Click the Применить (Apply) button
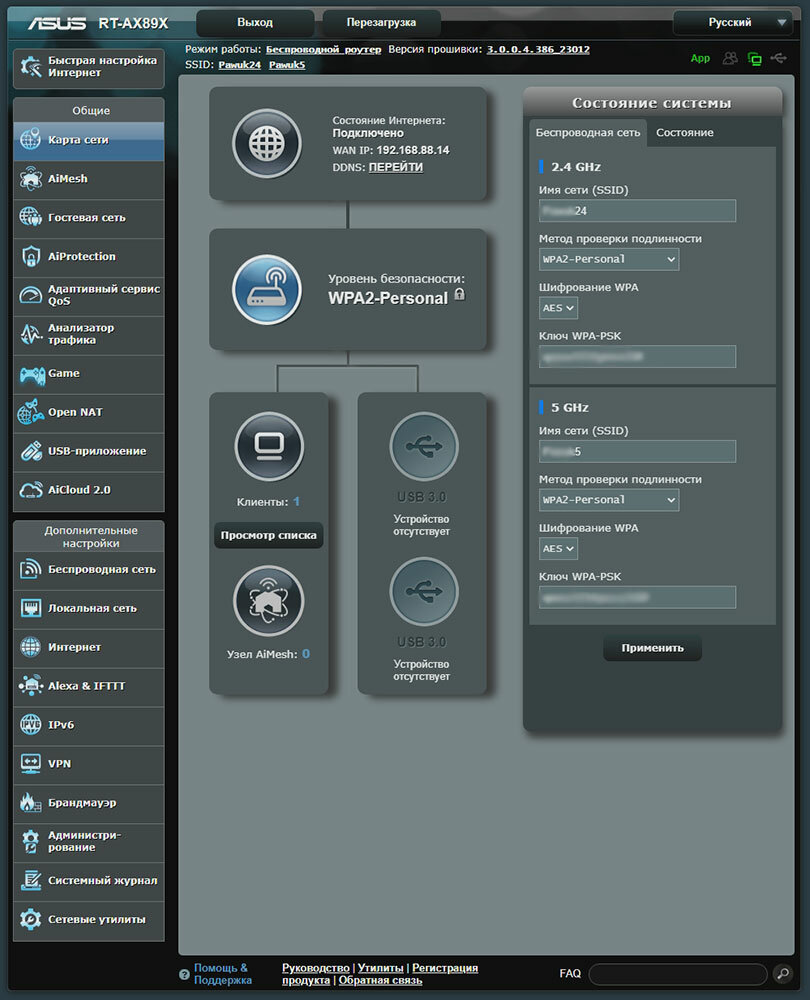The image size is (810, 1000). (652, 648)
